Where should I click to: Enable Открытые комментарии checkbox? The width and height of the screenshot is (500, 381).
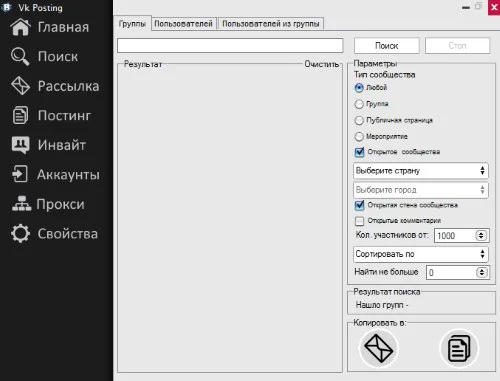[x=360, y=221]
